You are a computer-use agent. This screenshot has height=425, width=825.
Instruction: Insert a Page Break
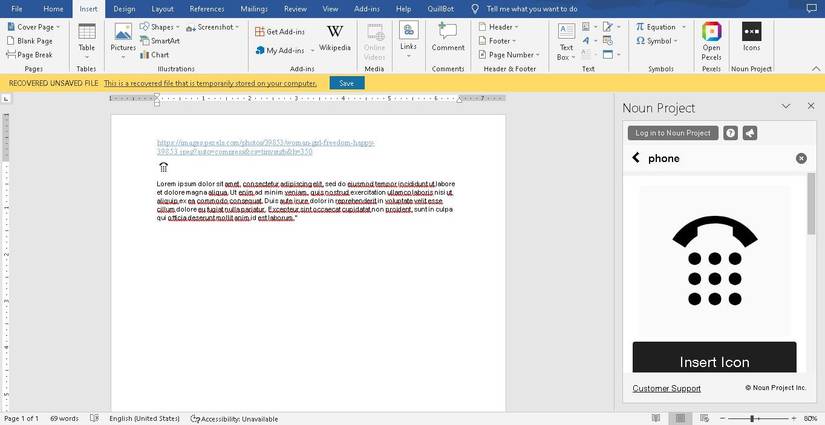[29, 54]
